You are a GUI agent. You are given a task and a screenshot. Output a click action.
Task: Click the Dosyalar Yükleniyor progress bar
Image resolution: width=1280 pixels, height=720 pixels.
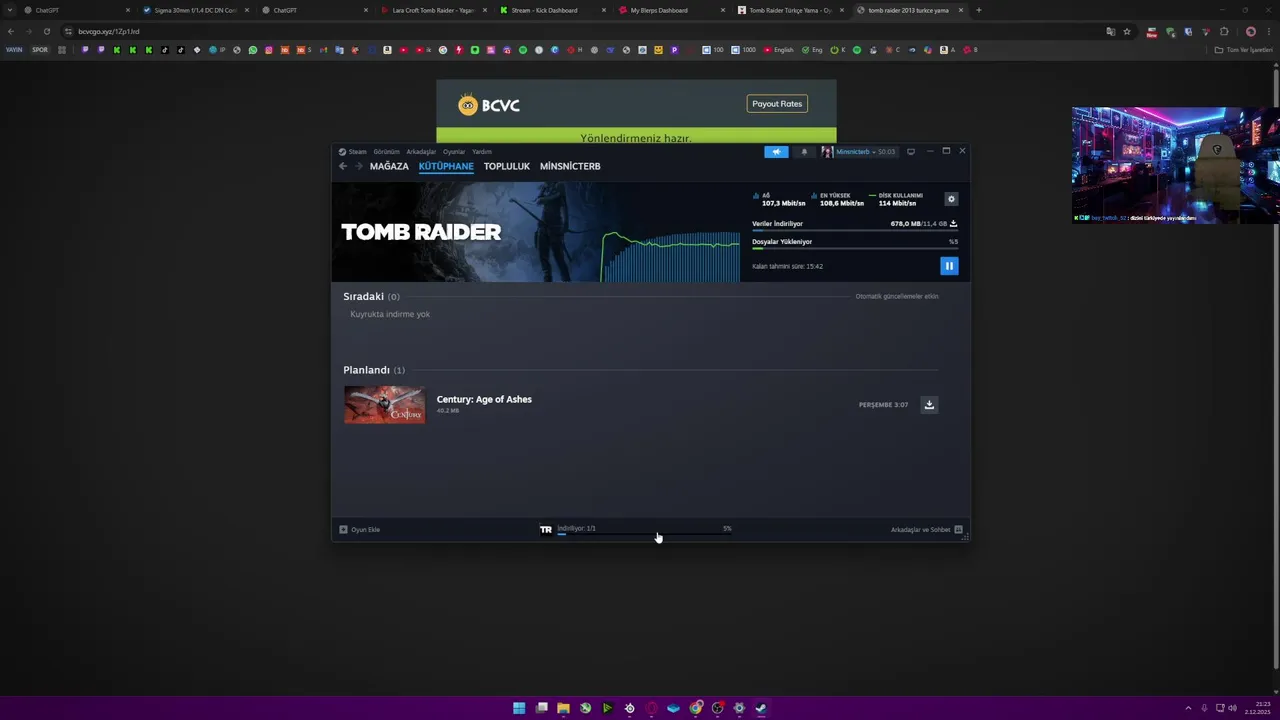[854, 248]
